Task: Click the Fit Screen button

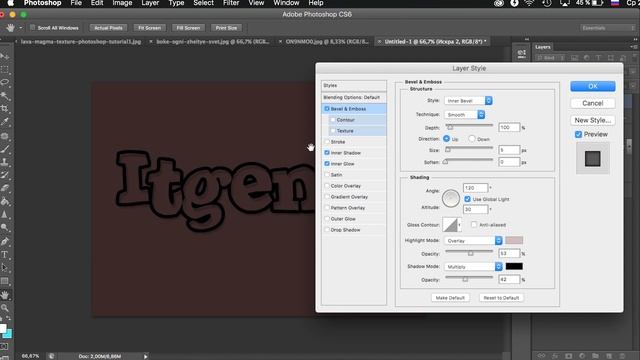Action: [149, 28]
